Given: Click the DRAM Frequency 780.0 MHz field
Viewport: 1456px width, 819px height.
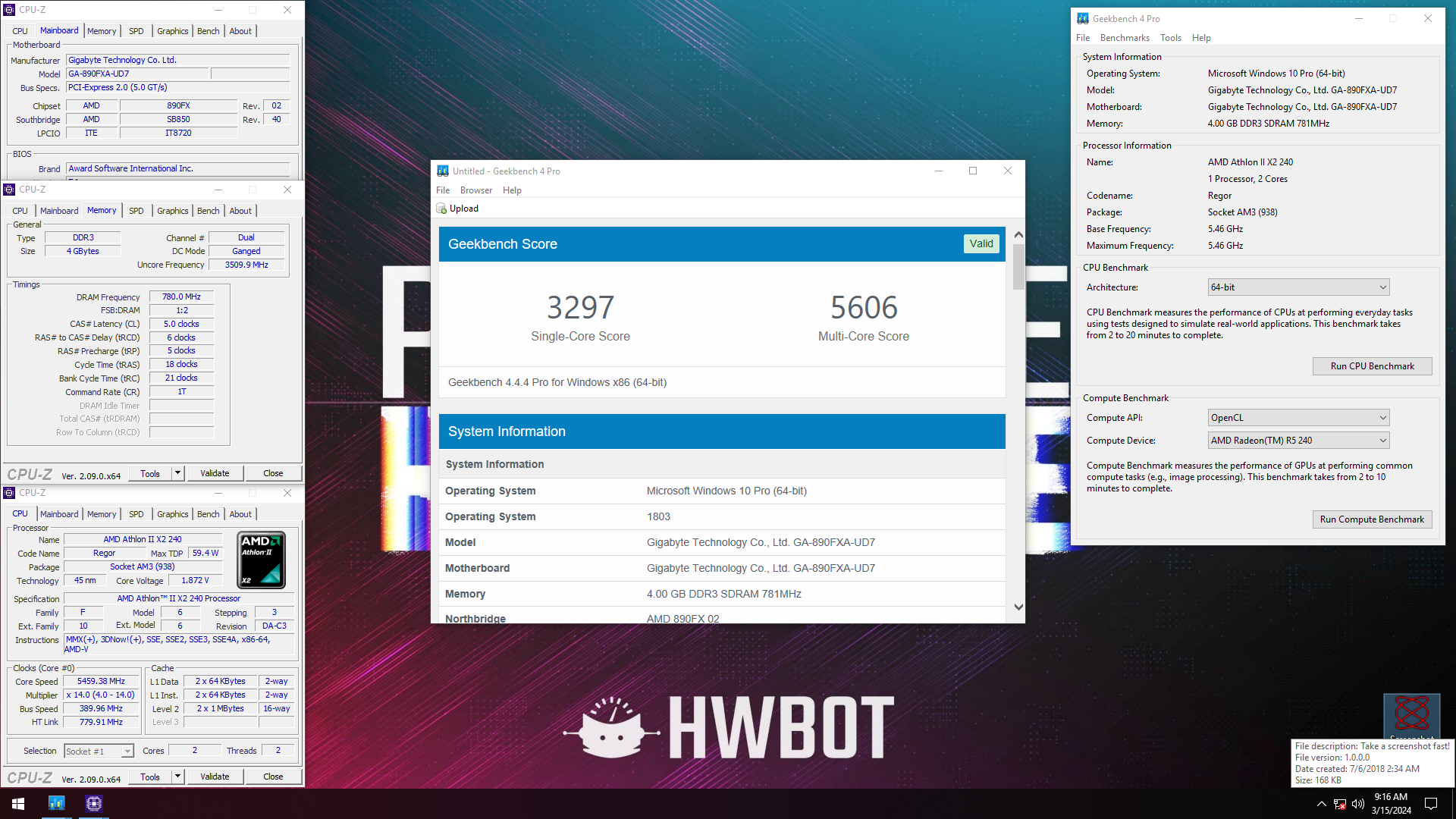Looking at the screenshot, I should coord(181,297).
